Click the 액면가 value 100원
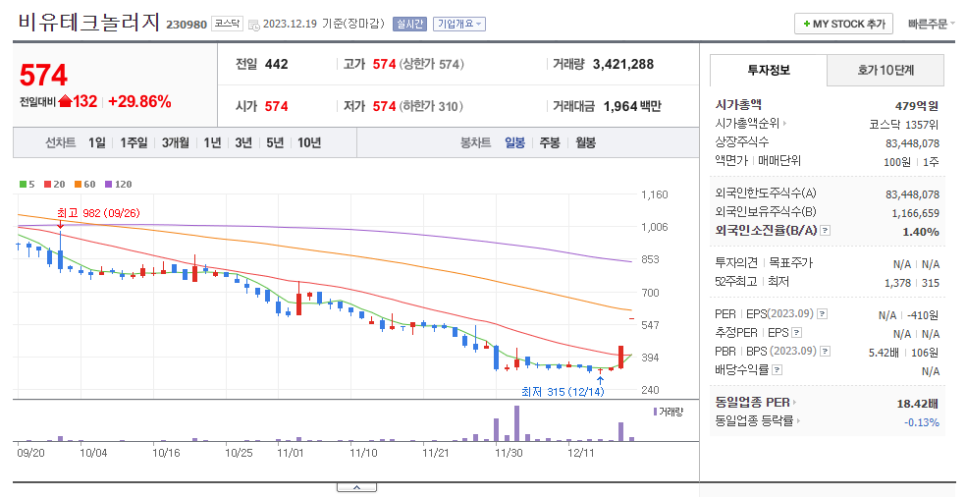 click(x=897, y=161)
